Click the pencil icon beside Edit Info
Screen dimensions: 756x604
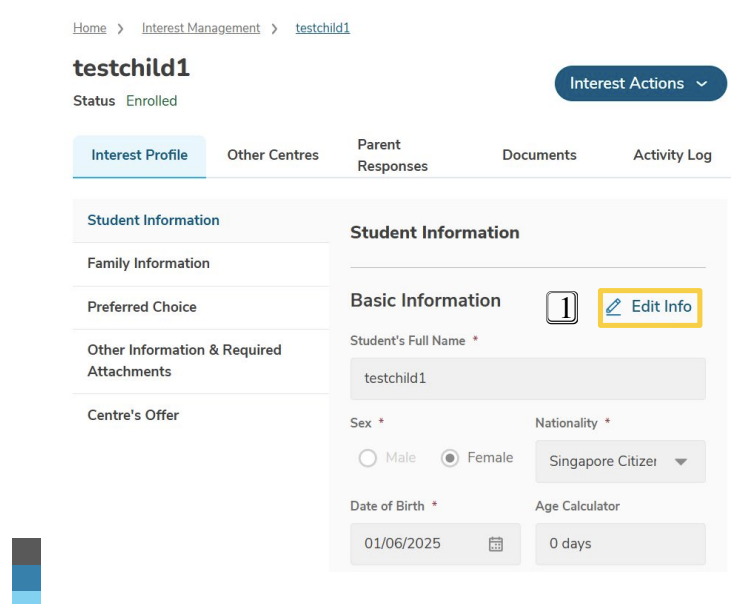tap(613, 307)
